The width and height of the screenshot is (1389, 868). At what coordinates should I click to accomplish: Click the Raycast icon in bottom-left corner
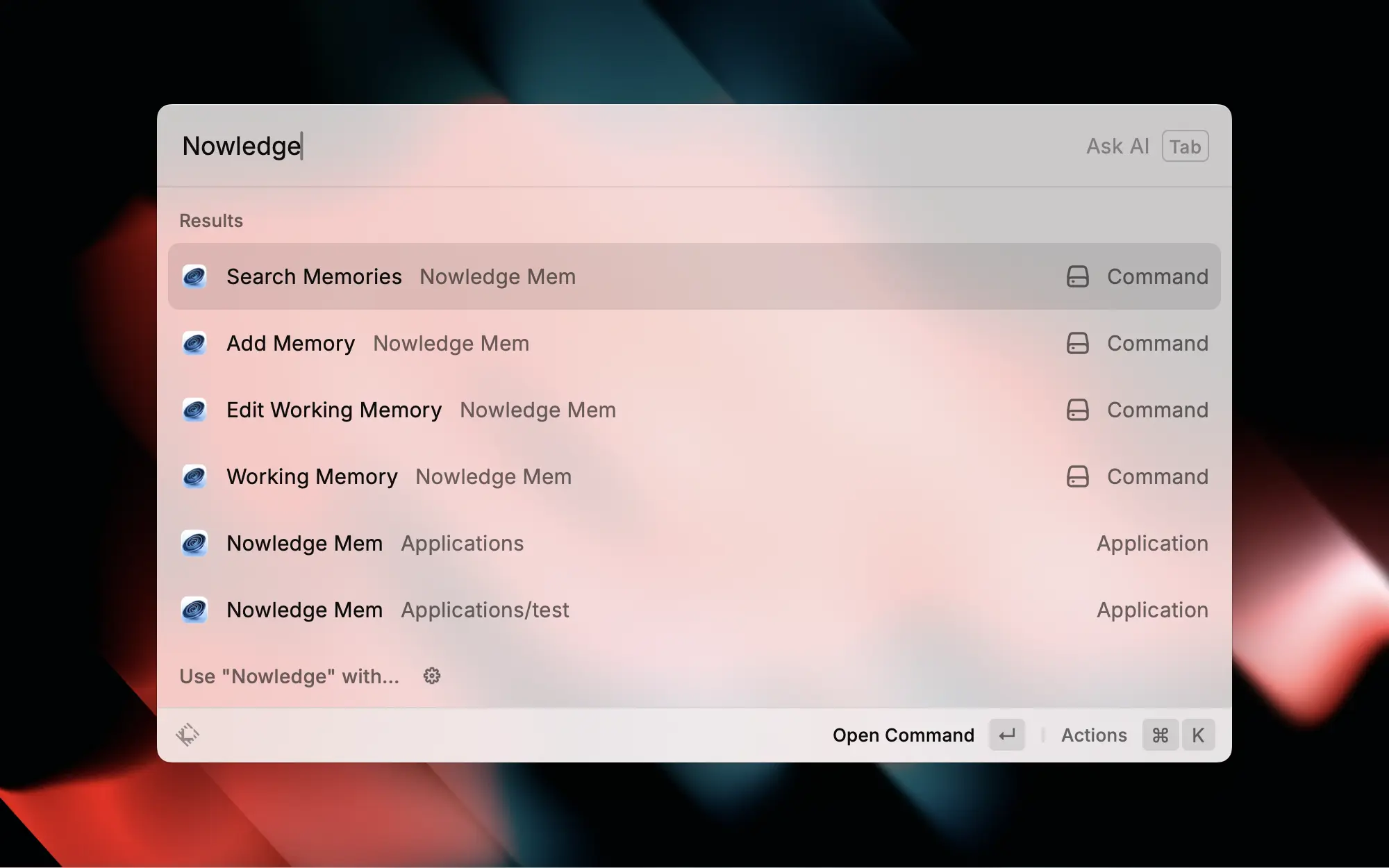[x=186, y=735]
